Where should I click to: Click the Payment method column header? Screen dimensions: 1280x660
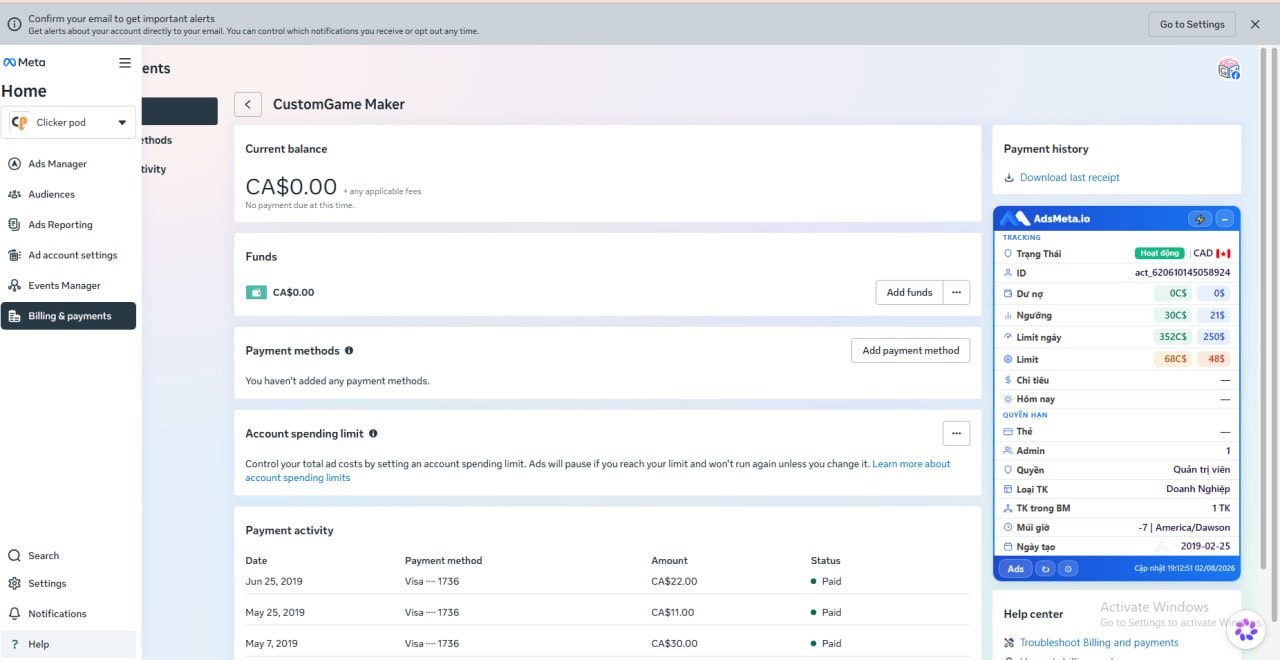(443, 561)
